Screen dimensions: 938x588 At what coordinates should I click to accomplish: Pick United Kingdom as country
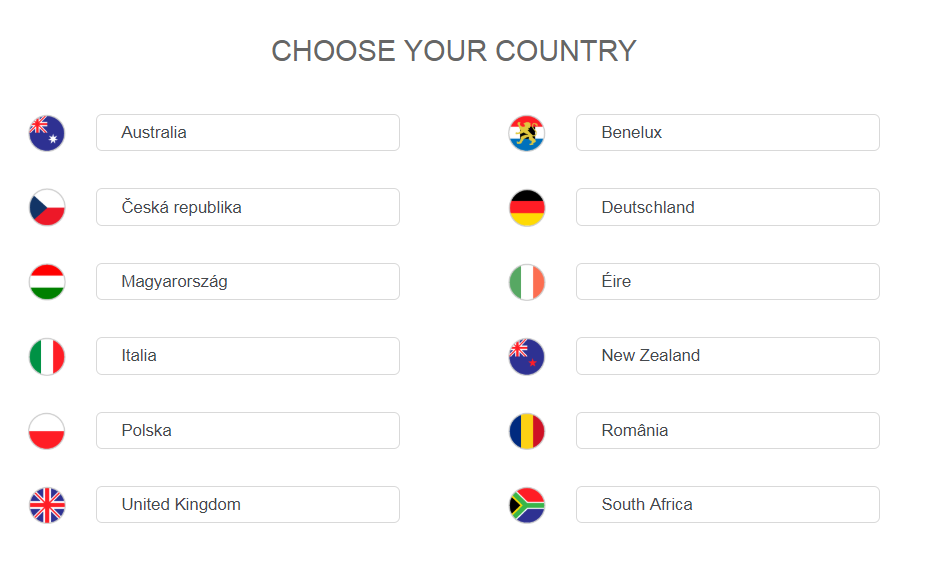coord(248,505)
